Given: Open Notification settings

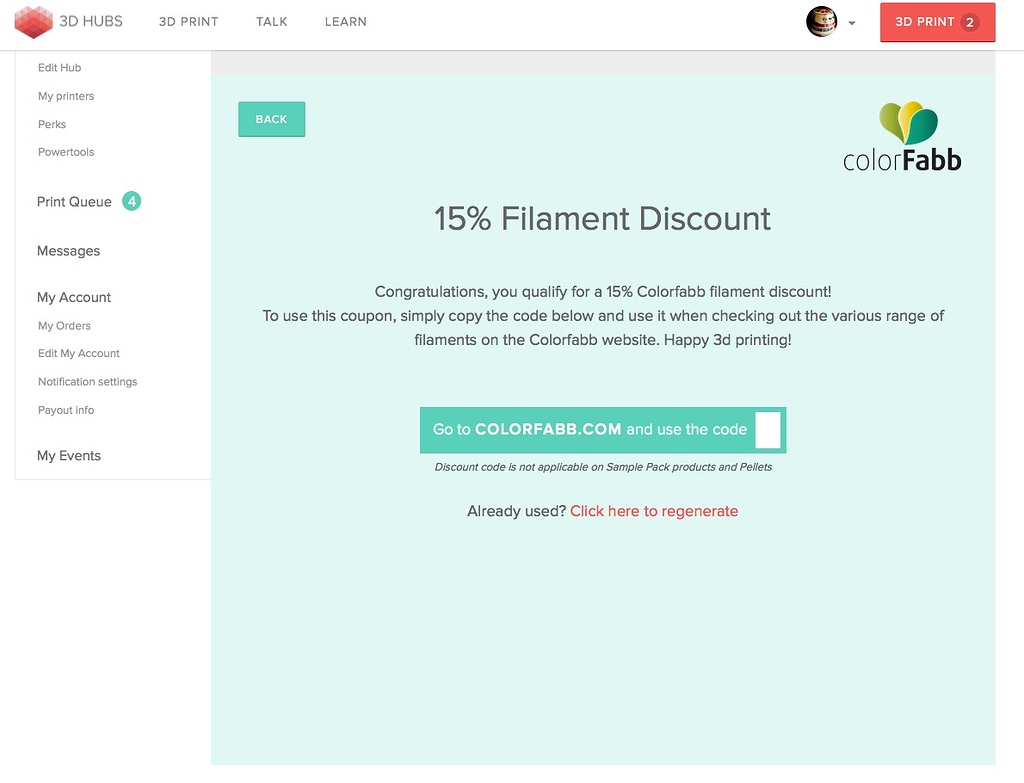Looking at the screenshot, I should (87, 381).
